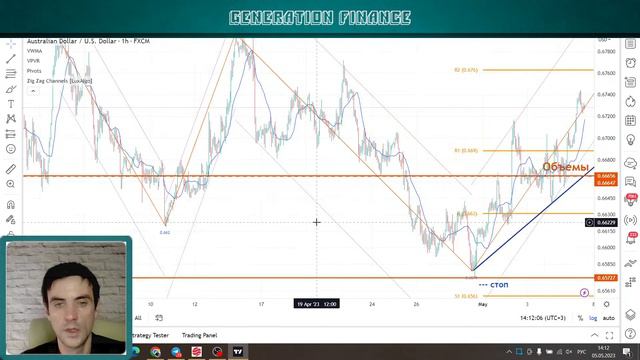Click the purple lightning event marker
Viewport: 640px width, 360px height.
pos(584,293)
